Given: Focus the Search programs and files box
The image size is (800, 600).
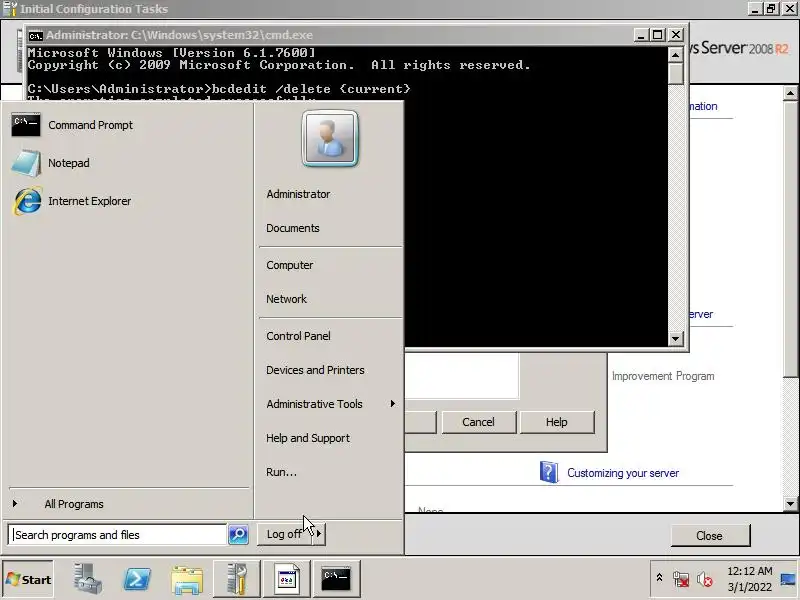Looking at the screenshot, I should pos(117,535).
